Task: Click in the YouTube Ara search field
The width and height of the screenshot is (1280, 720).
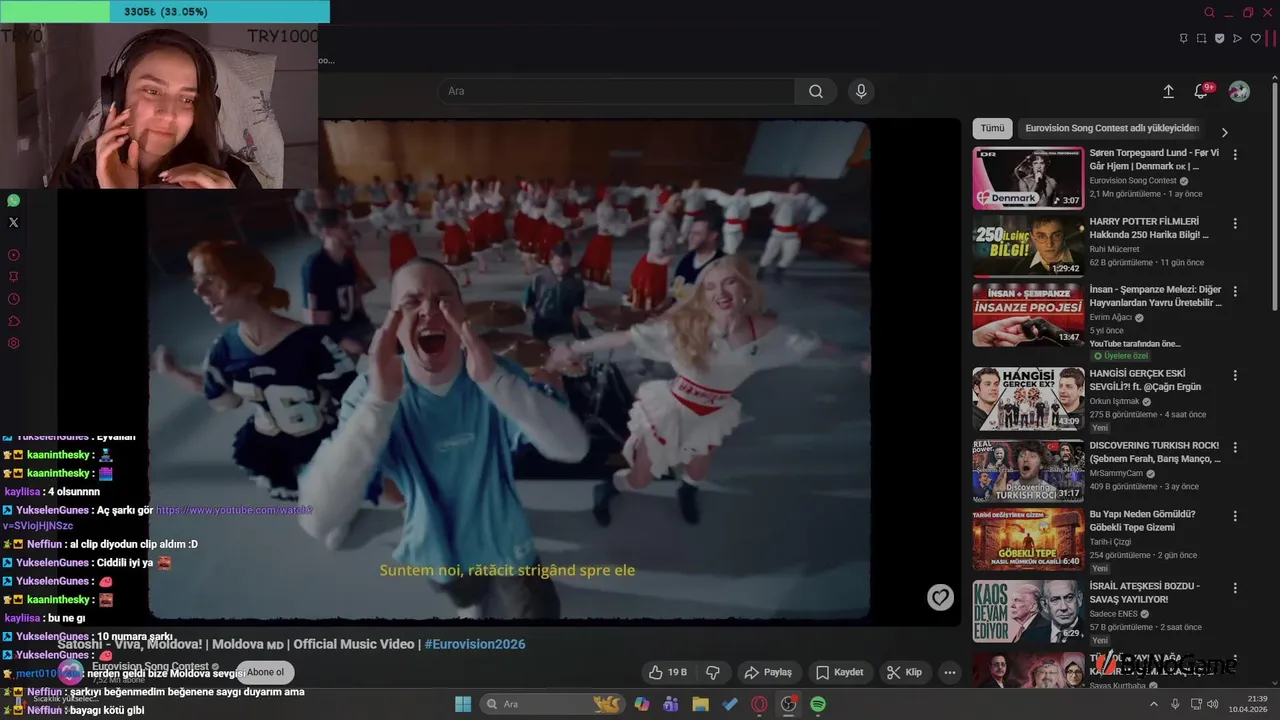Action: [x=616, y=91]
